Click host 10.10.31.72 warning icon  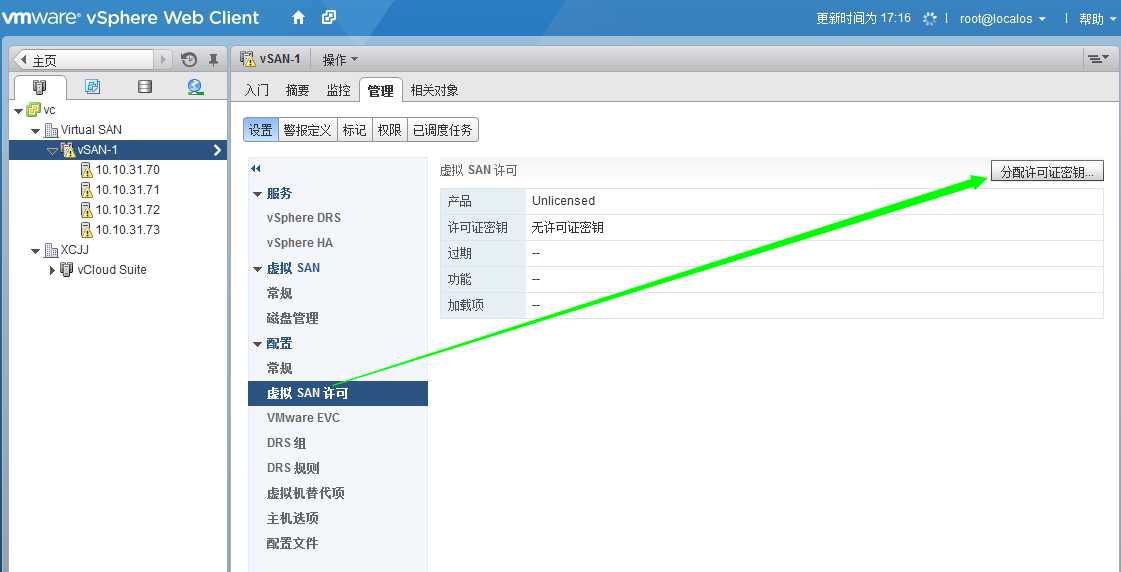pos(87,210)
